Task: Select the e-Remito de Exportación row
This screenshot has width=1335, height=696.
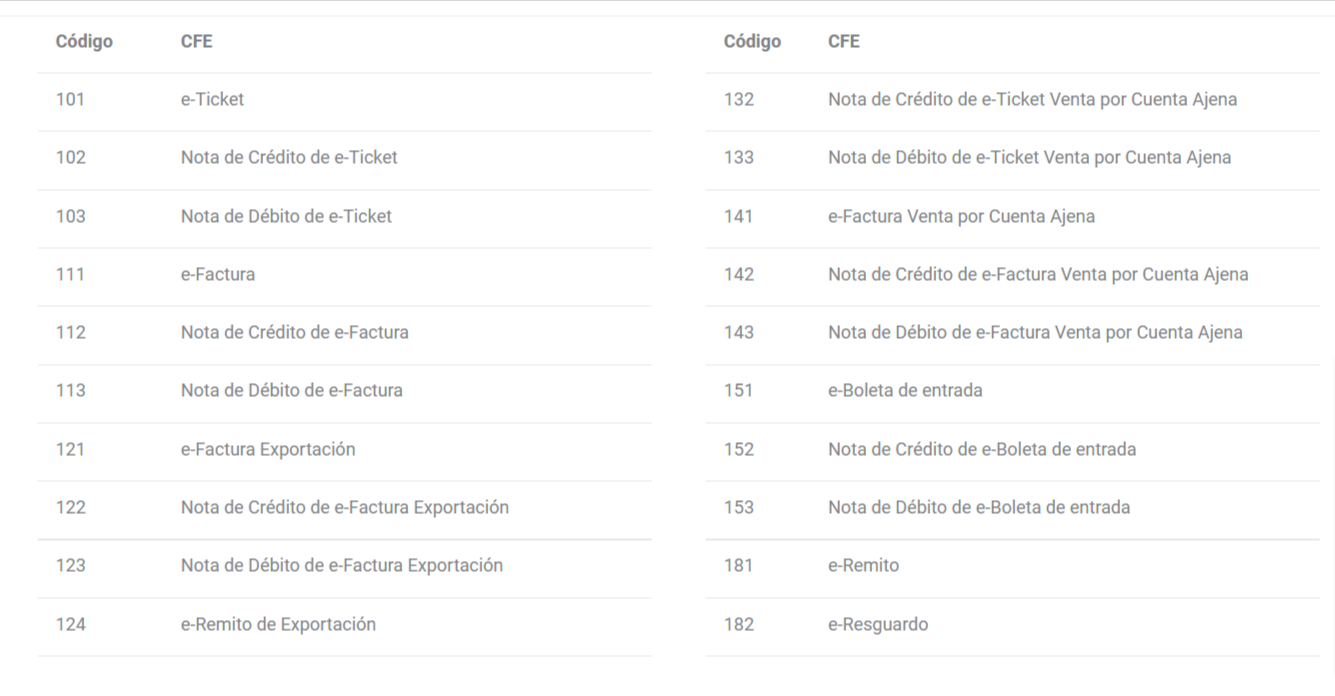Action: pyautogui.click(x=344, y=625)
